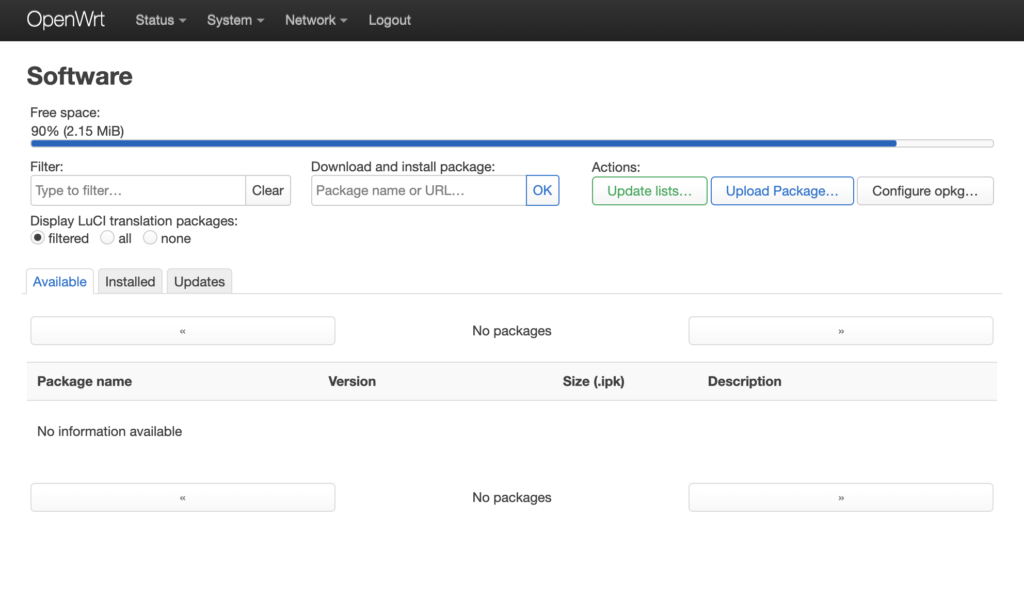
Task: Expand the System menu
Action: (x=235, y=20)
